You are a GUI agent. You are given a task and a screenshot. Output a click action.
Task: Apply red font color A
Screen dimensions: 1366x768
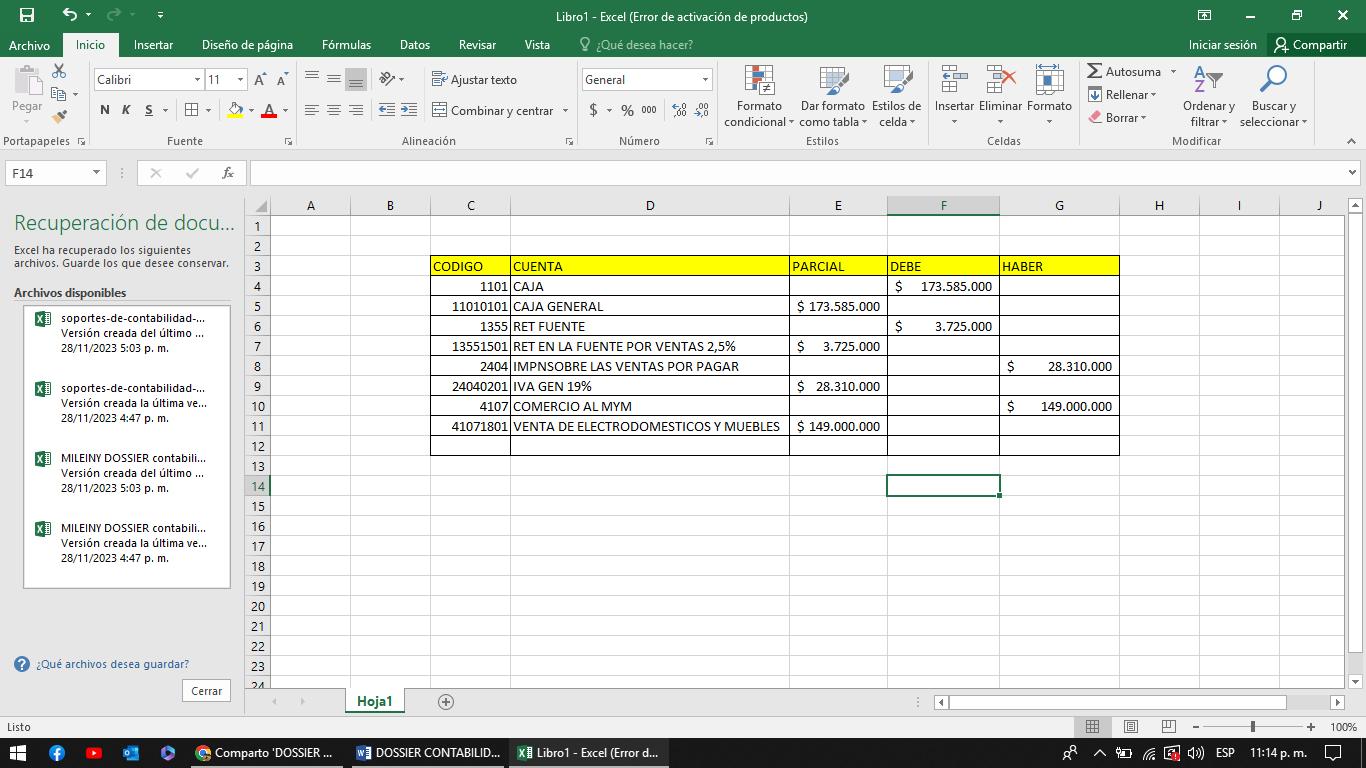tap(268, 110)
